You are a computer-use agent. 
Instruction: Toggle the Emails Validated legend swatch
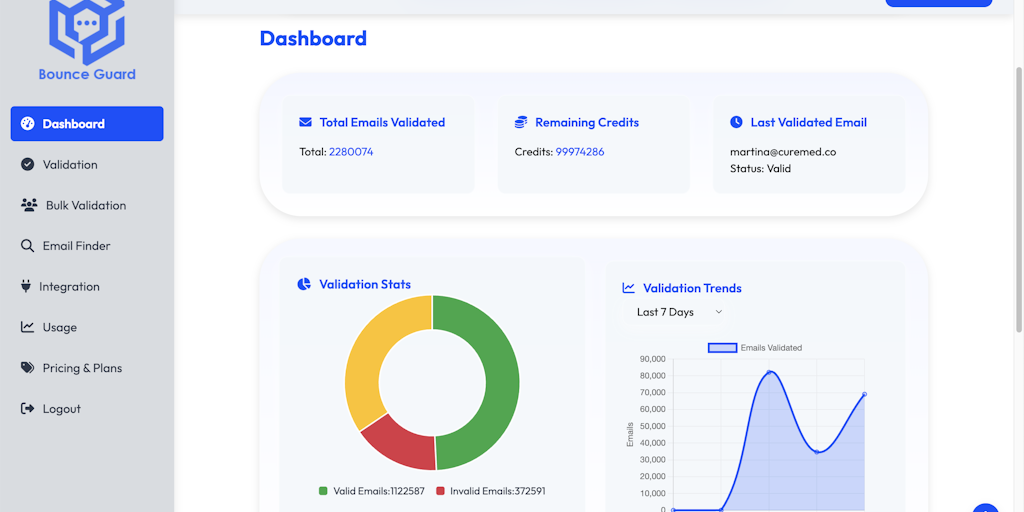[722, 348]
